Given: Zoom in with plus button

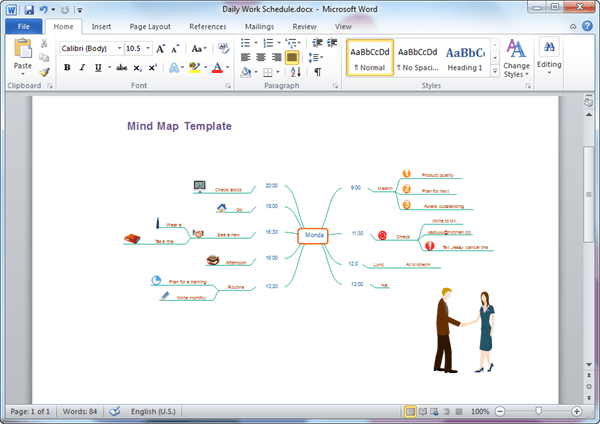Looking at the screenshot, I should [x=576, y=412].
